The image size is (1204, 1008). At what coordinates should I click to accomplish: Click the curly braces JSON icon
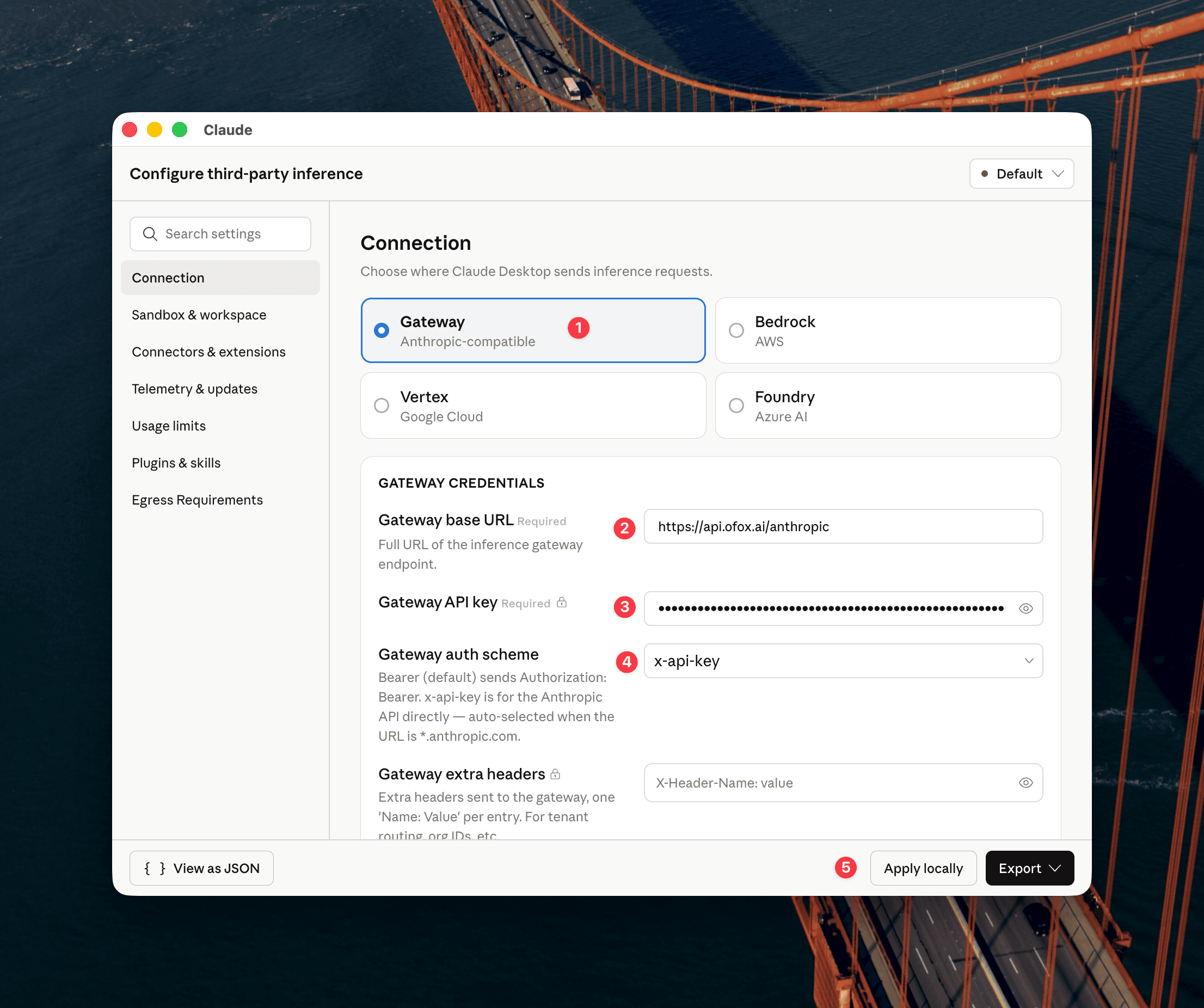point(155,868)
